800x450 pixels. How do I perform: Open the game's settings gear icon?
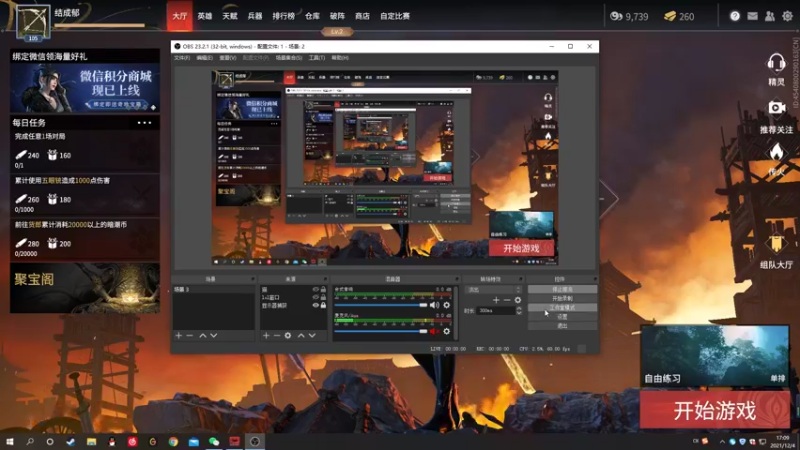tap(788, 16)
